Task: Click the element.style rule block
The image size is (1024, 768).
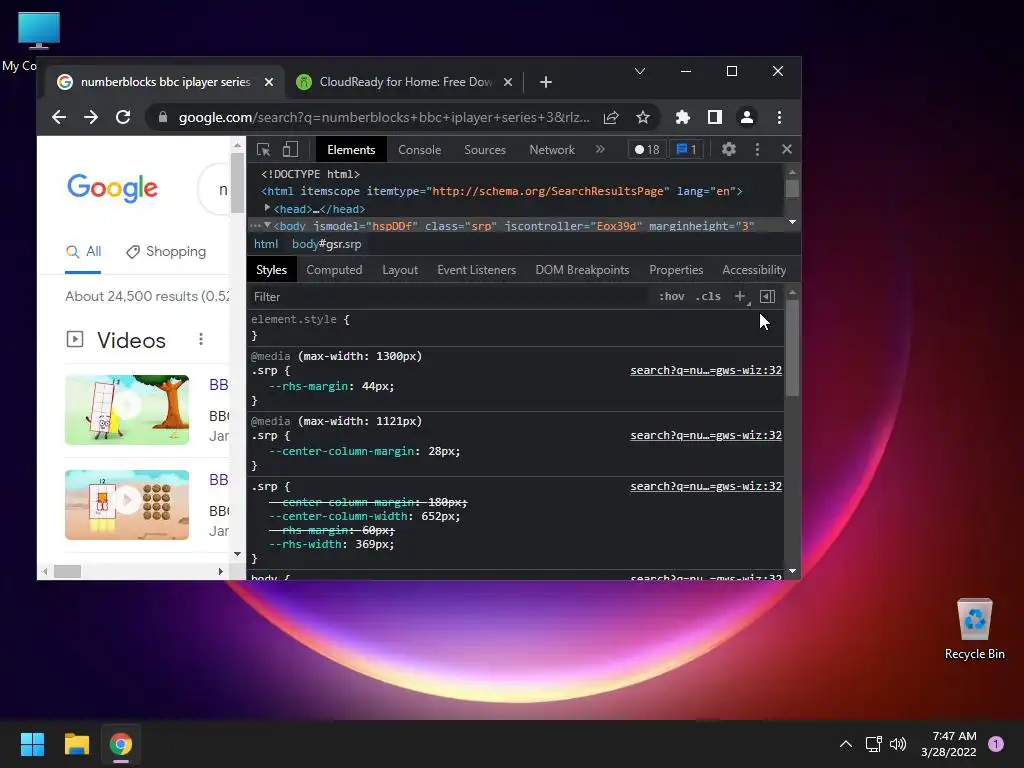Action: [516, 327]
